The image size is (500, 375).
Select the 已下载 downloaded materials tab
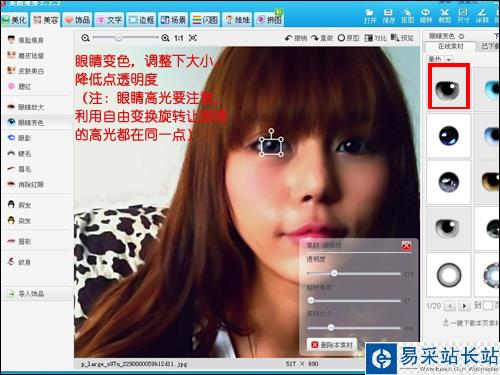click(x=489, y=46)
